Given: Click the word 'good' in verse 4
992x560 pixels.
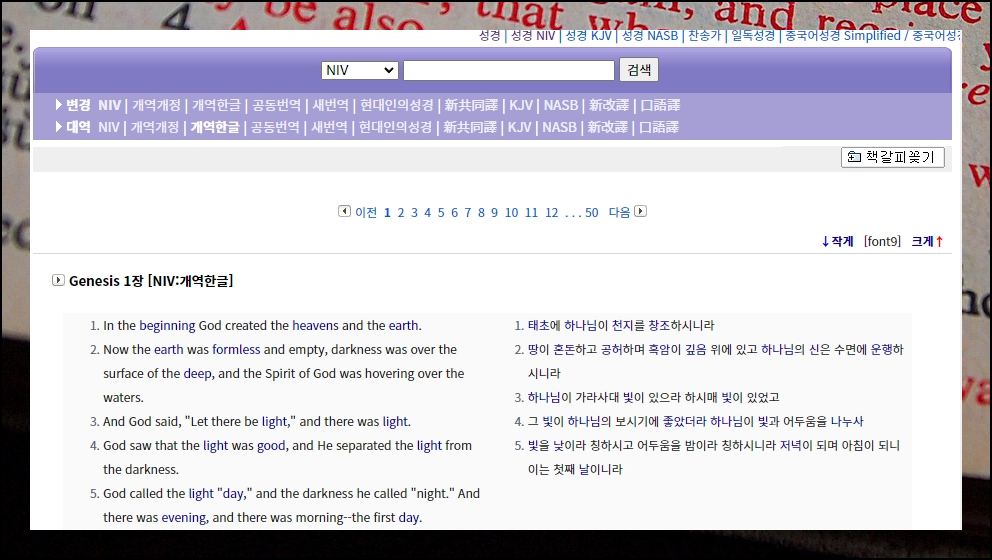Looking at the screenshot, I should pos(271,446).
